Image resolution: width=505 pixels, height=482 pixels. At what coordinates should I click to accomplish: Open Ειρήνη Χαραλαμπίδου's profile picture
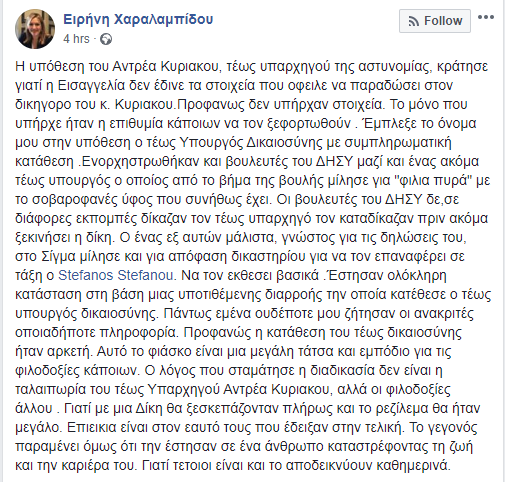point(35,29)
